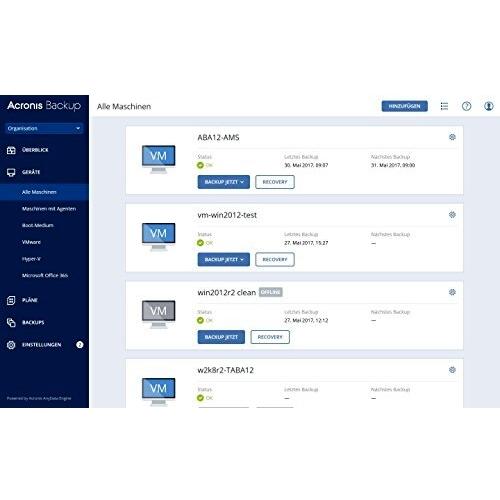Viewport: 500px width, 500px height.
Task: Click the Offline badge on win2012r2 clean
Action: coord(270,292)
